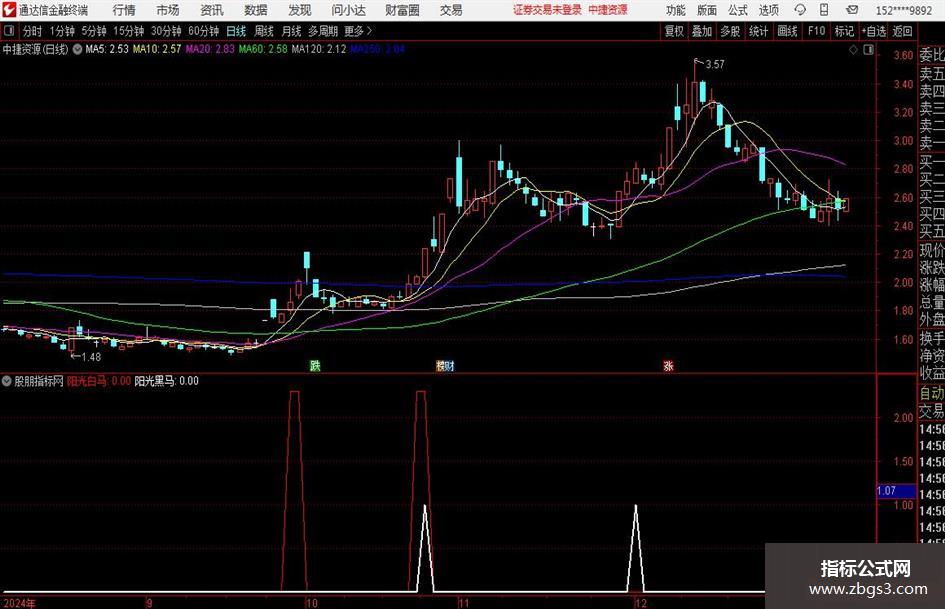Switch to 15分钟 period
945x609 pixels.
click(x=128, y=31)
